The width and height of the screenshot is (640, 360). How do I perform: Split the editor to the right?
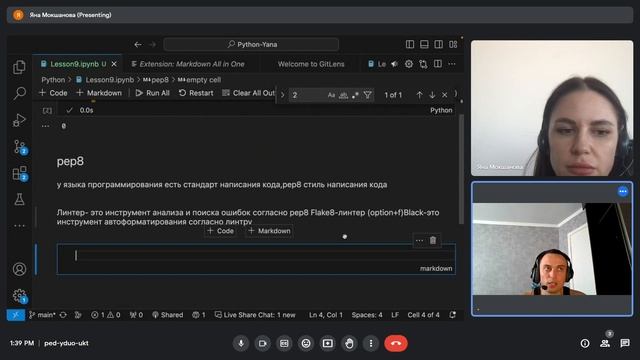tap(438, 64)
